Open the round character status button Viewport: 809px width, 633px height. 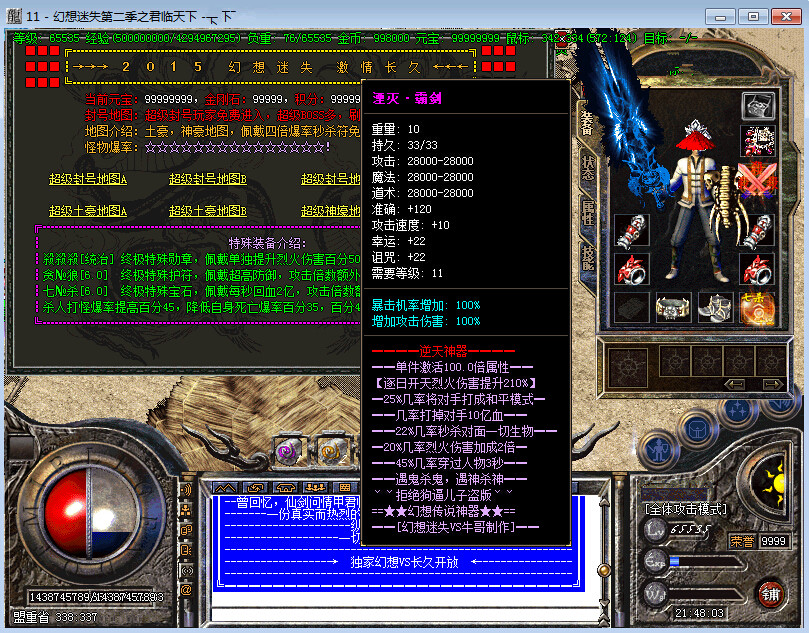click(x=658, y=450)
